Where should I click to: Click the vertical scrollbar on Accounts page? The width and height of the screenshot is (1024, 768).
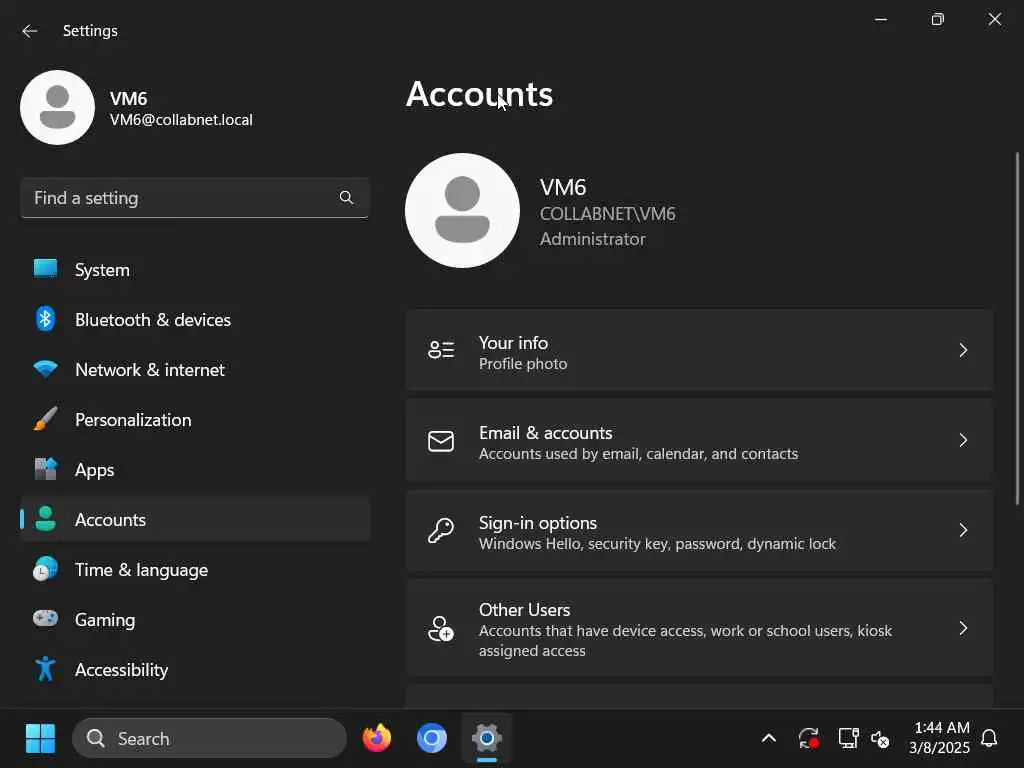pyautogui.click(x=1017, y=328)
